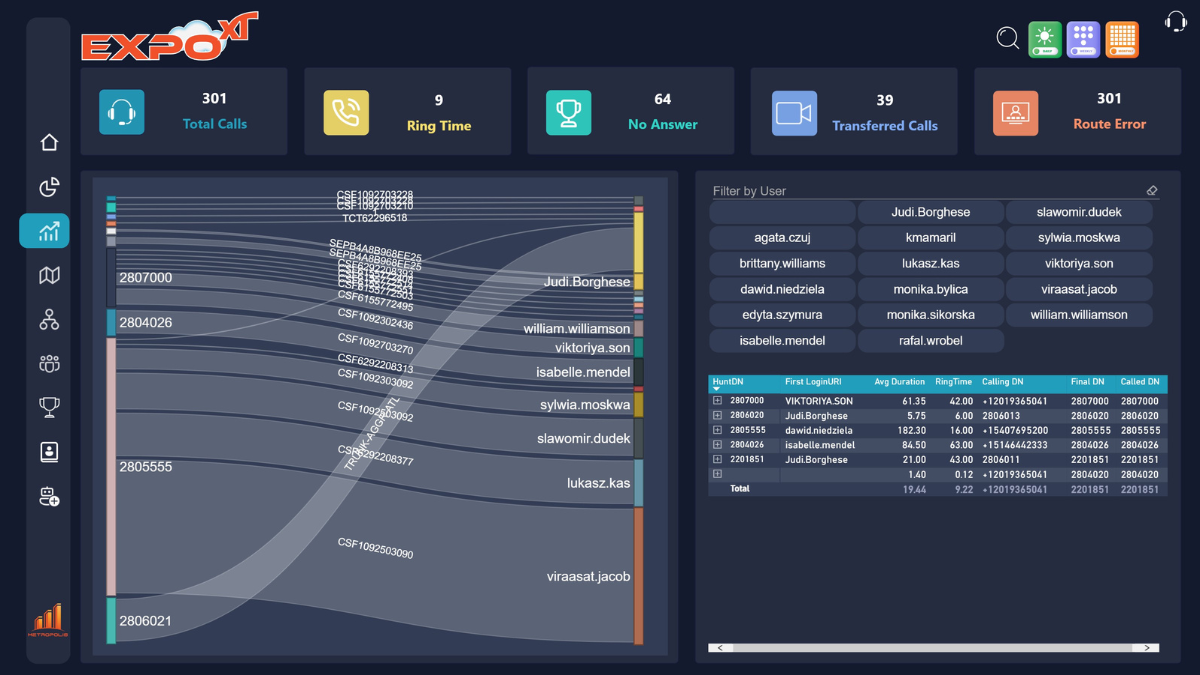
Task: Open the hierarchy tree icon in sidebar
Action: [x=49, y=320]
